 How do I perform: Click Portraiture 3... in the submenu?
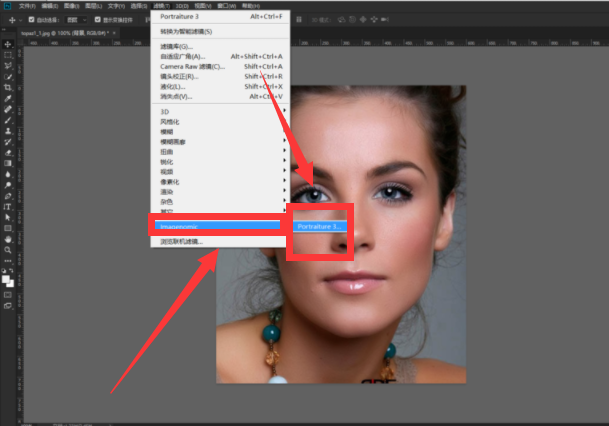click(320, 226)
